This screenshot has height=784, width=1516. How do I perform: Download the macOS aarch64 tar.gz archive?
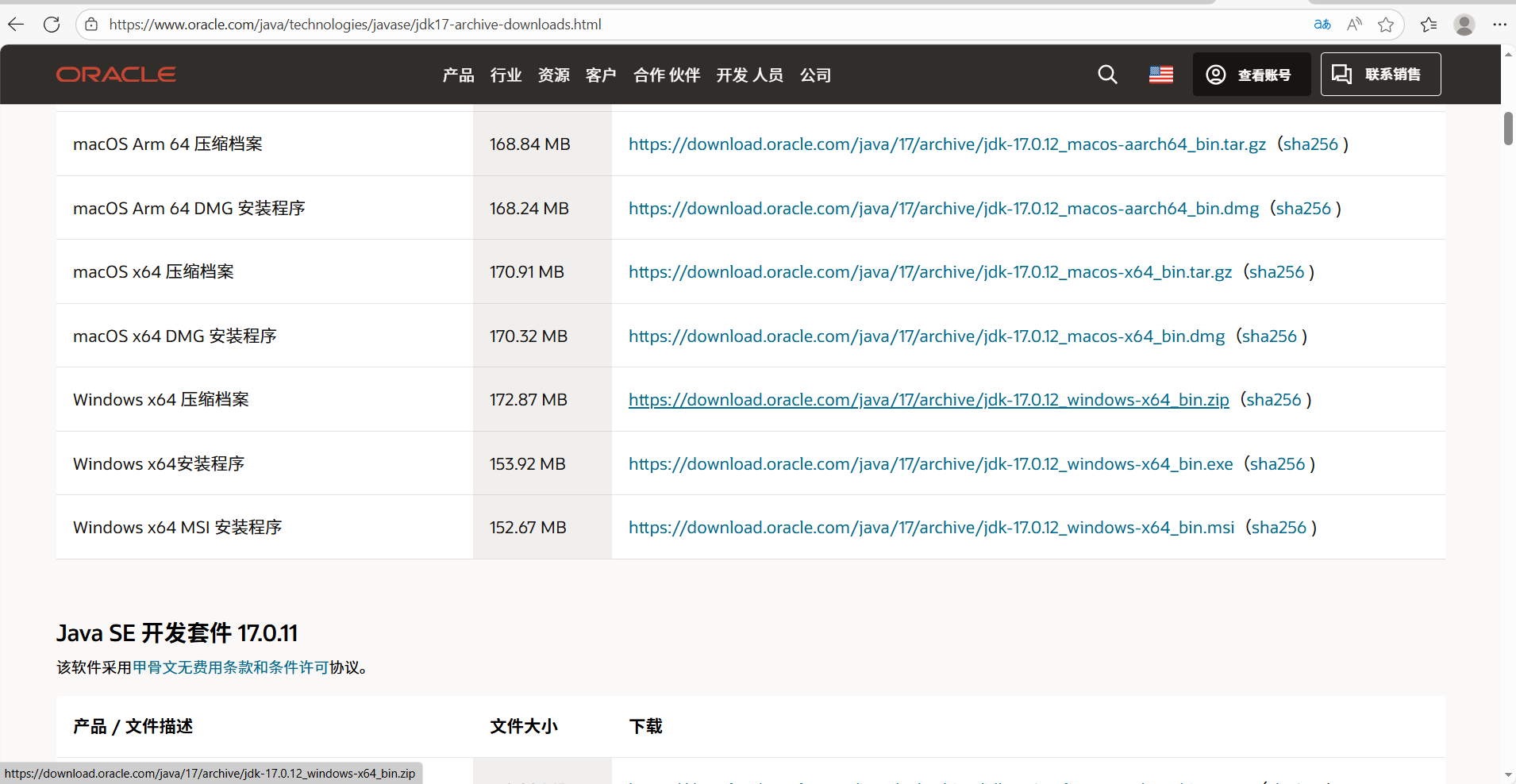[947, 144]
